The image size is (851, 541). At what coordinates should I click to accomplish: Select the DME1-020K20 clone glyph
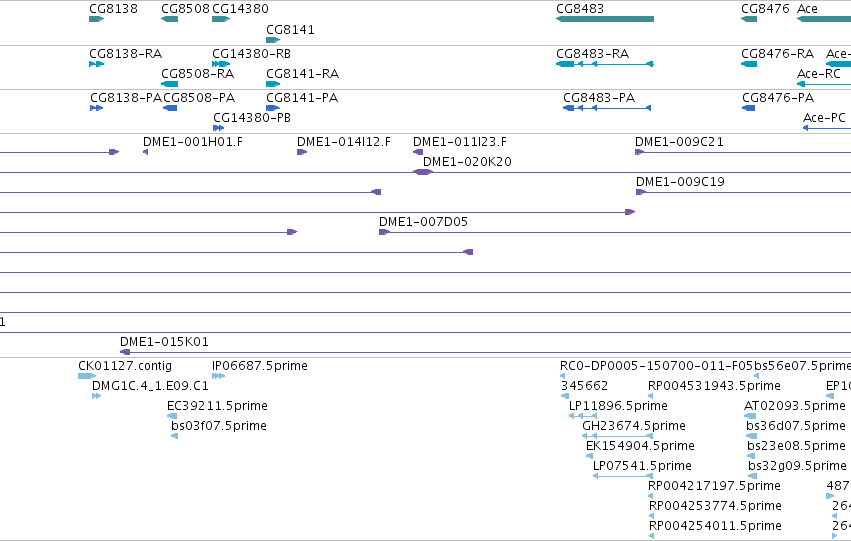423,172
